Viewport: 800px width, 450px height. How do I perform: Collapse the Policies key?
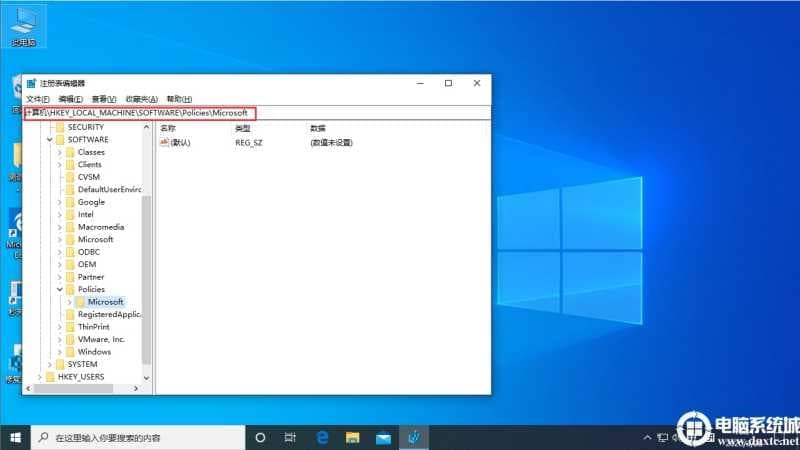pos(60,289)
